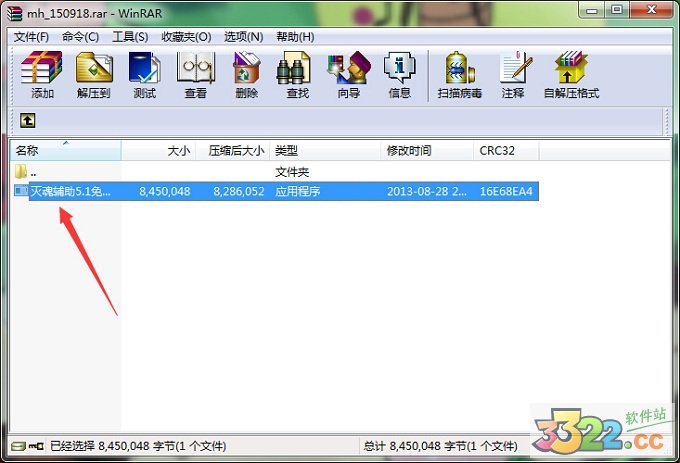
Task: Open the 工具(S) menu
Action: 130,37
